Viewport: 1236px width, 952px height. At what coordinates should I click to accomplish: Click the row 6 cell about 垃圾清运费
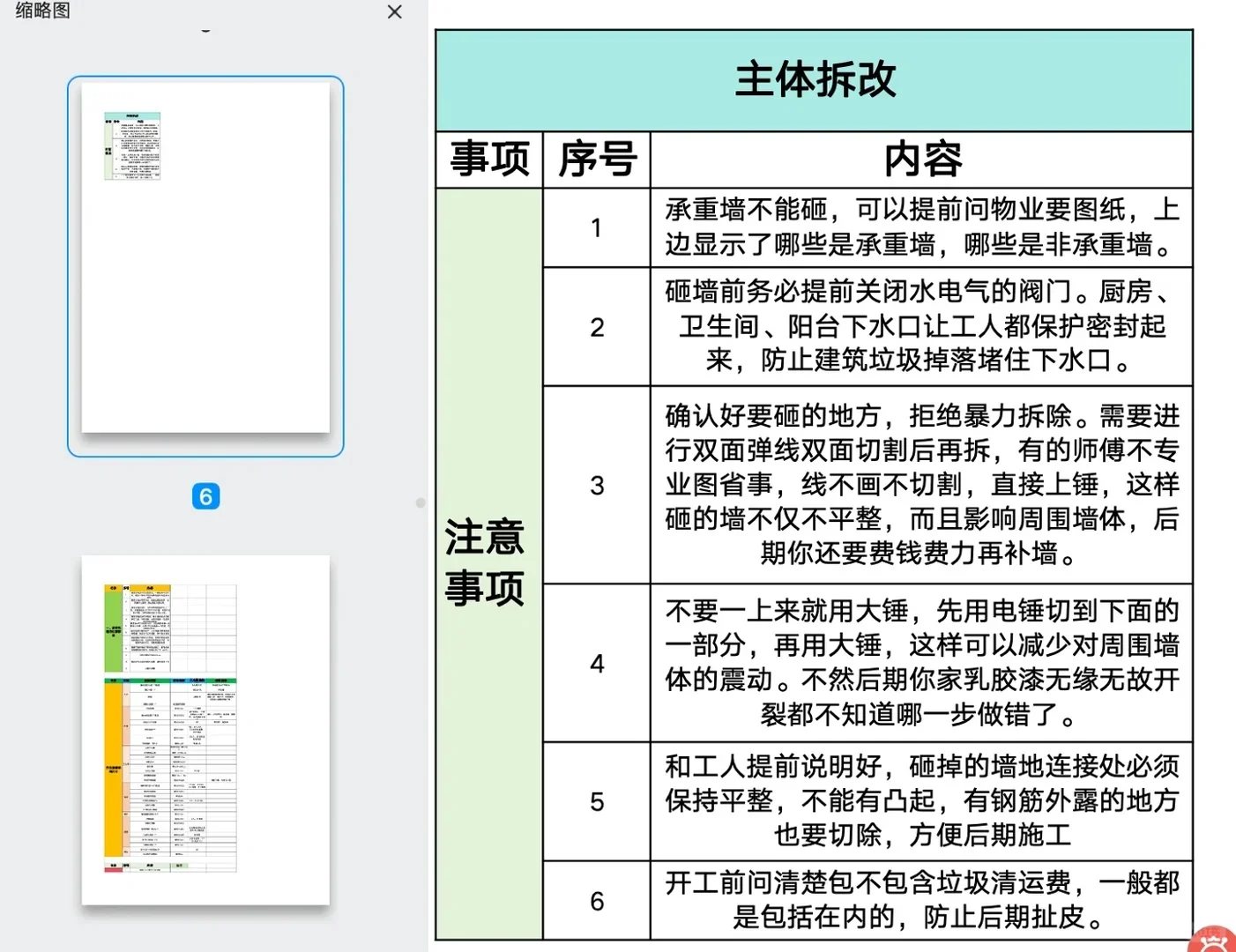pos(920,902)
